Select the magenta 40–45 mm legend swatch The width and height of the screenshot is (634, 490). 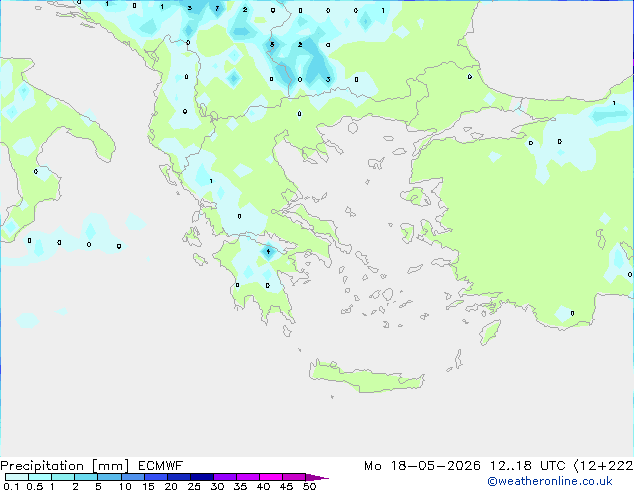(271, 477)
